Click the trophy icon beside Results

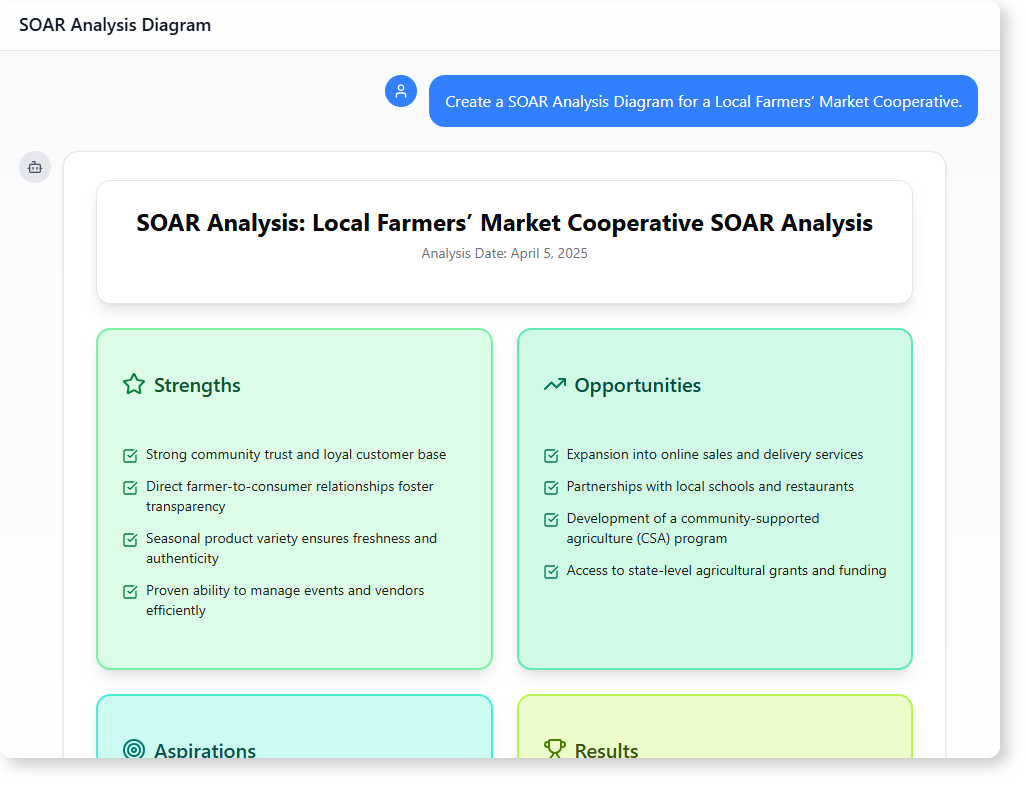click(x=554, y=748)
